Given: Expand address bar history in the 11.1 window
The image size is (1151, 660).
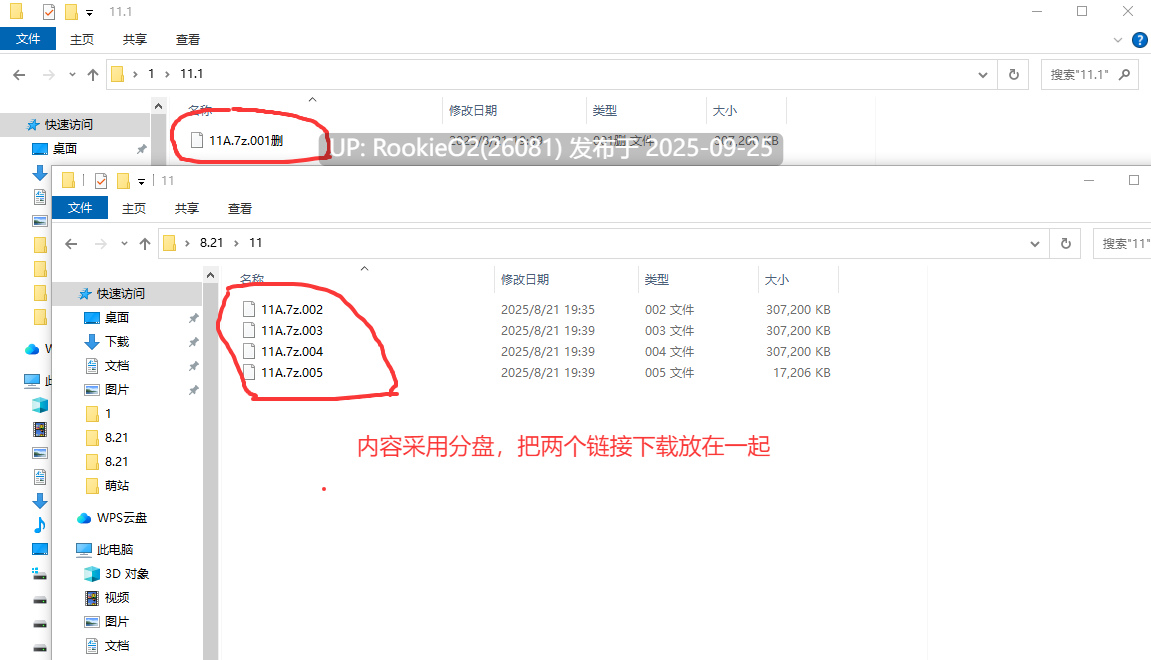Looking at the screenshot, I should coord(983,74).
